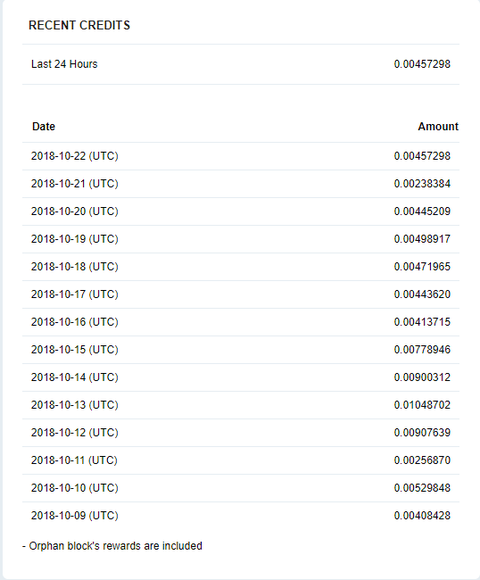This screenshot has width=480, height=580.
Task: Select the 2018-10-11 (UTC) row
Action: tap(241, 460)
